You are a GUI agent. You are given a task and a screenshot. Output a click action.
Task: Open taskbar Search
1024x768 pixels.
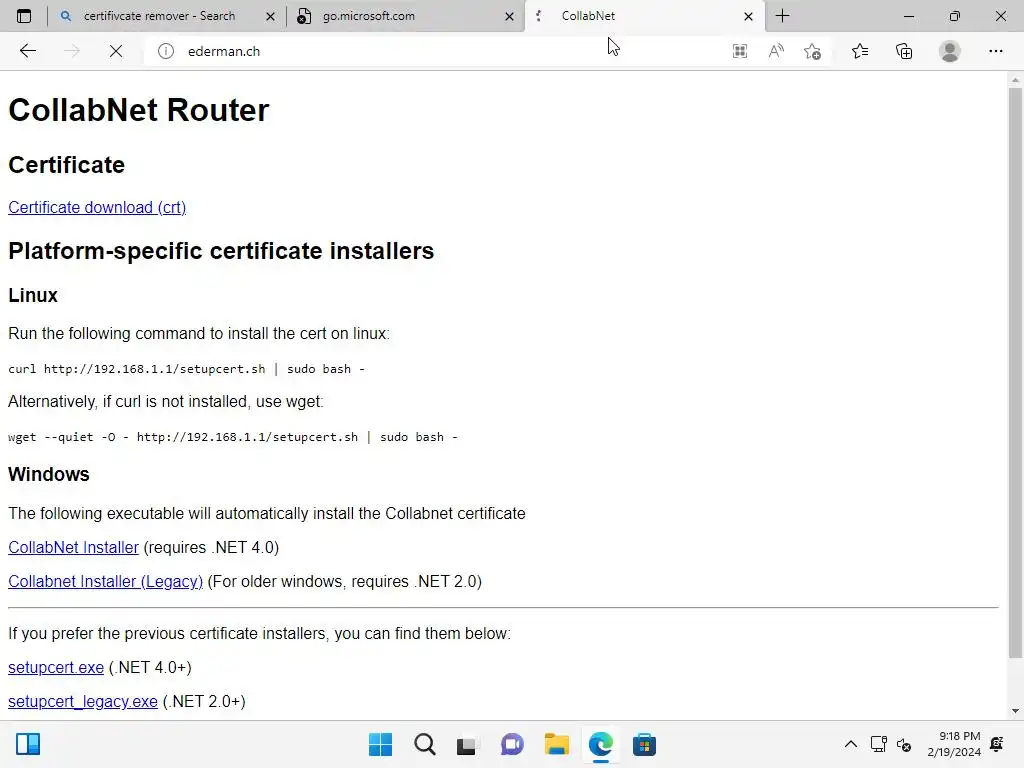424,744
